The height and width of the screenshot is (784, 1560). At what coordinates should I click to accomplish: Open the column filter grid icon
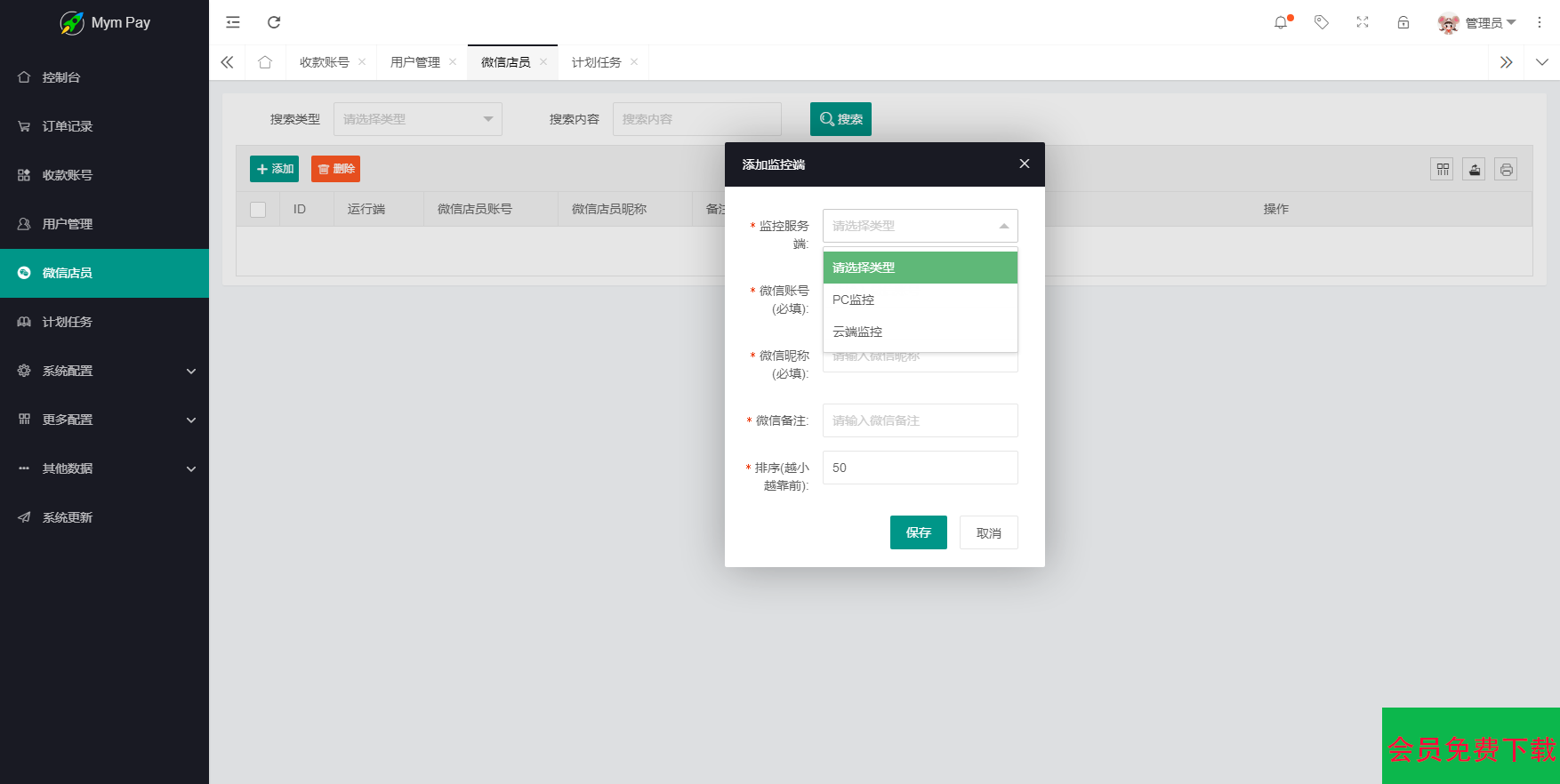click(1443, 170)
